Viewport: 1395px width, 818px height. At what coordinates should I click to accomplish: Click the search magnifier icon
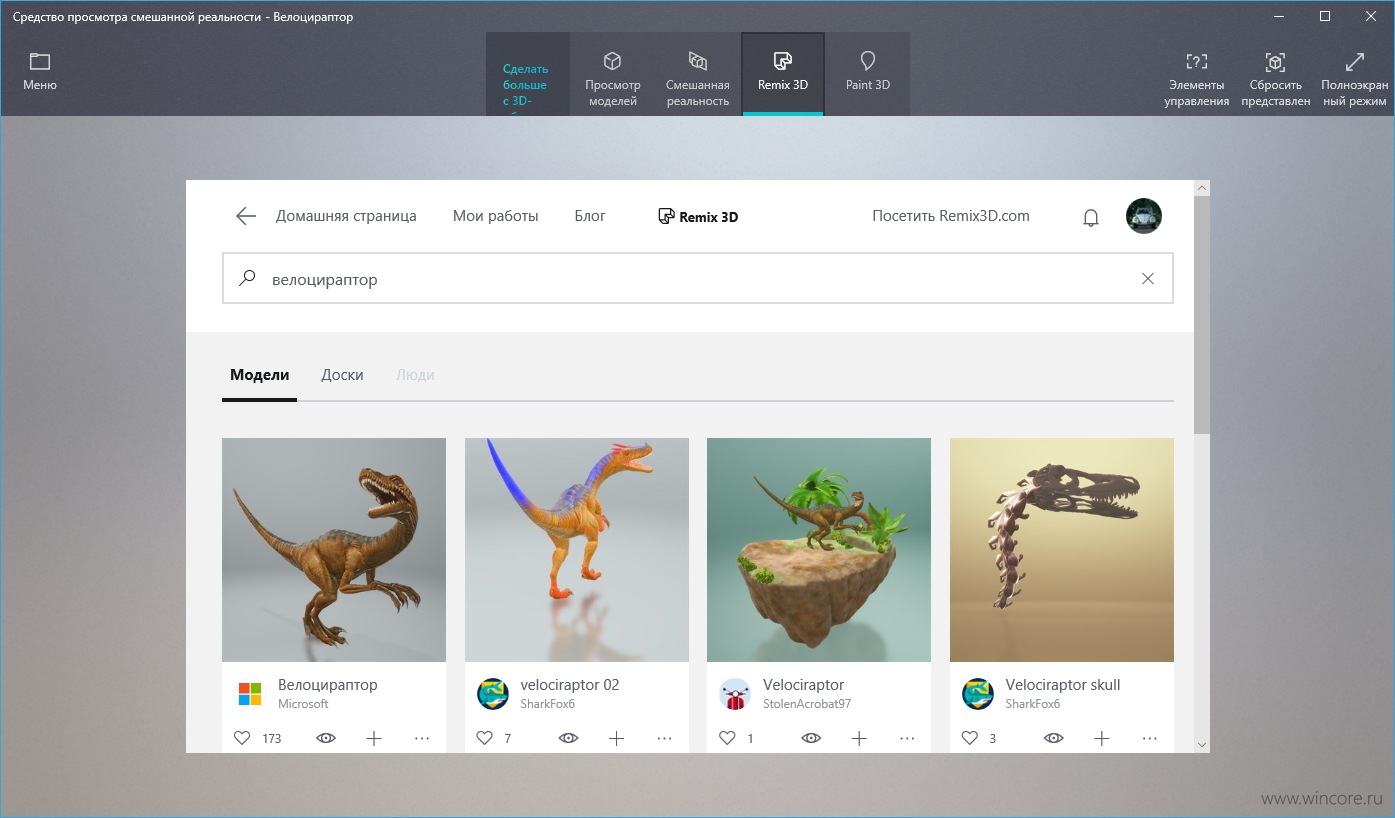coord(247,279)
